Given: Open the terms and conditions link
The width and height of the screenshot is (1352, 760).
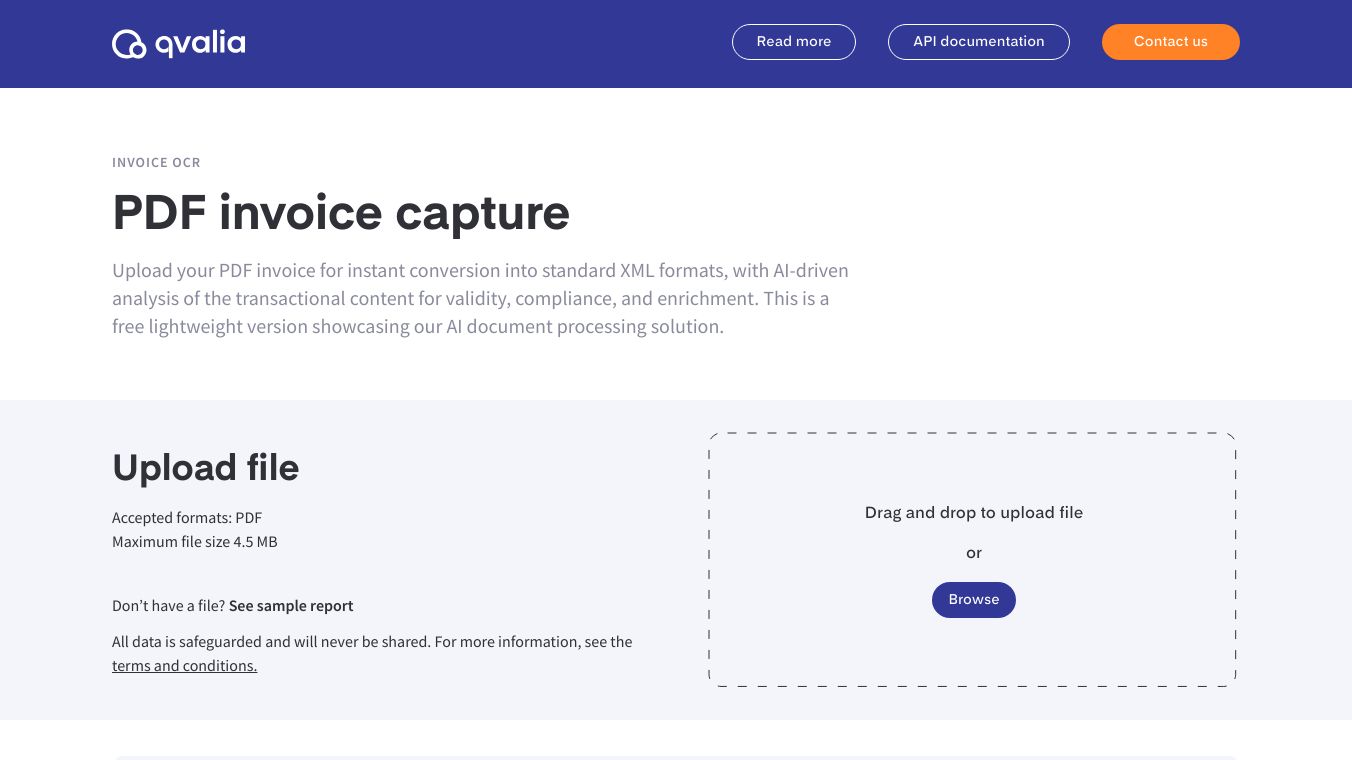Looking at the screenshot, I should pos(184,666).
